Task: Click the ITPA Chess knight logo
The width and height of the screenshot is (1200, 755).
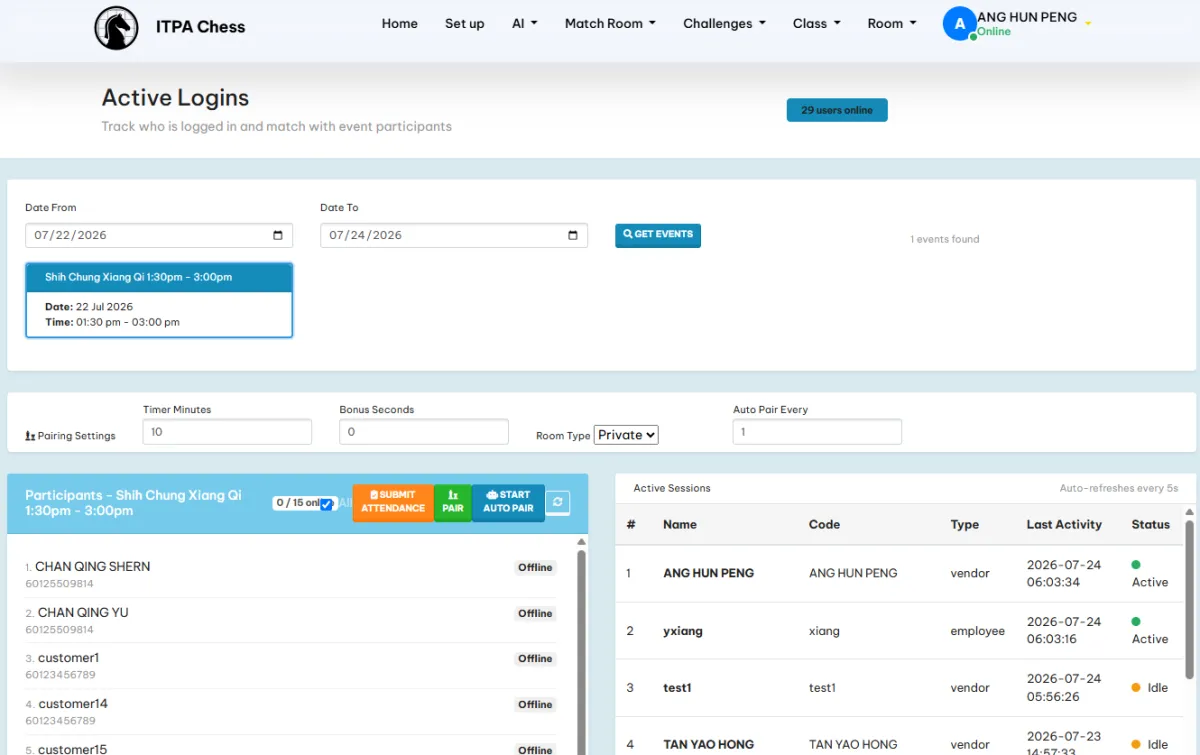Action: [x=116, y=27]
